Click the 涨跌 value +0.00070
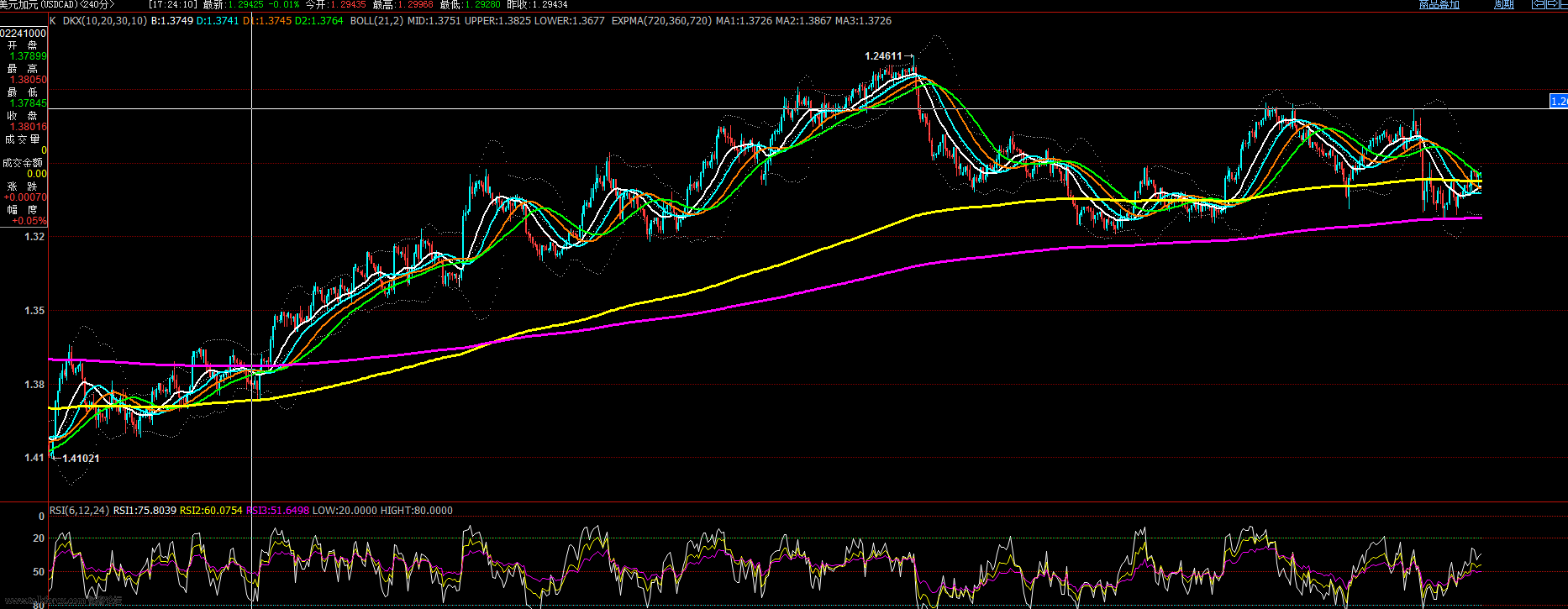 pyautogui.click(x=25, y=197)
